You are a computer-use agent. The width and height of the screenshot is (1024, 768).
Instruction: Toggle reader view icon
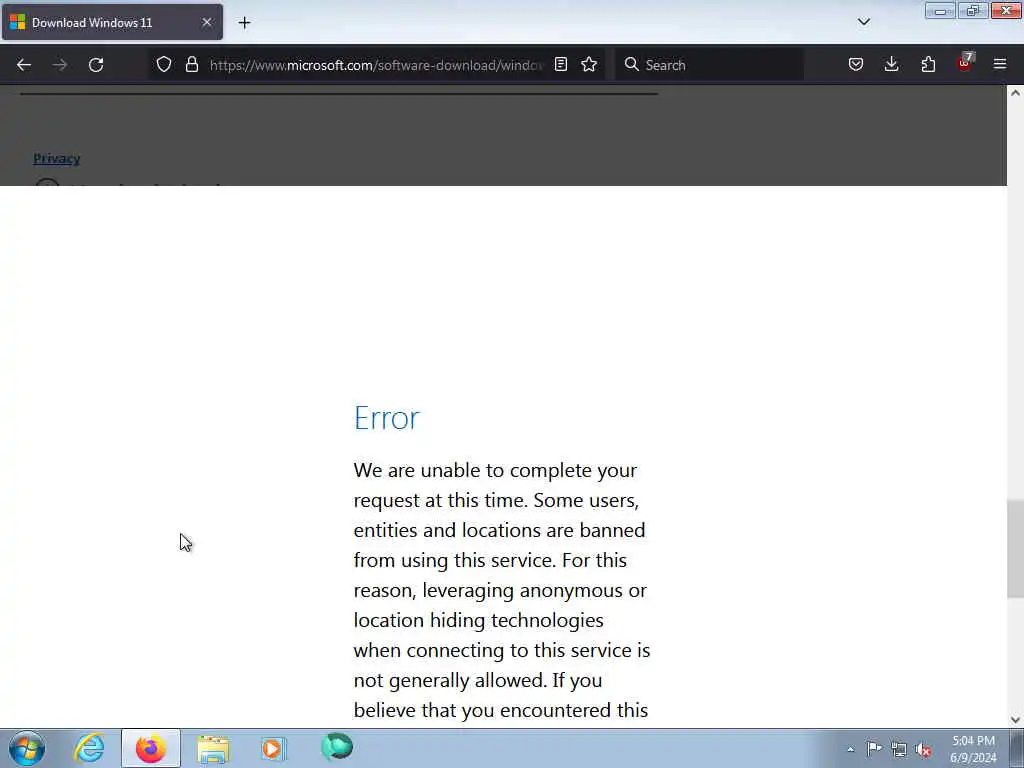click(560, 65)
